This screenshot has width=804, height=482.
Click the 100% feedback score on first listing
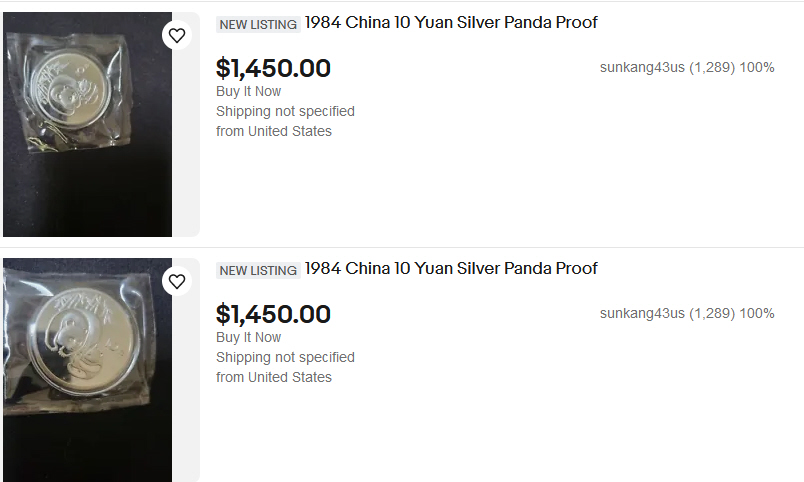coord(757,68)
